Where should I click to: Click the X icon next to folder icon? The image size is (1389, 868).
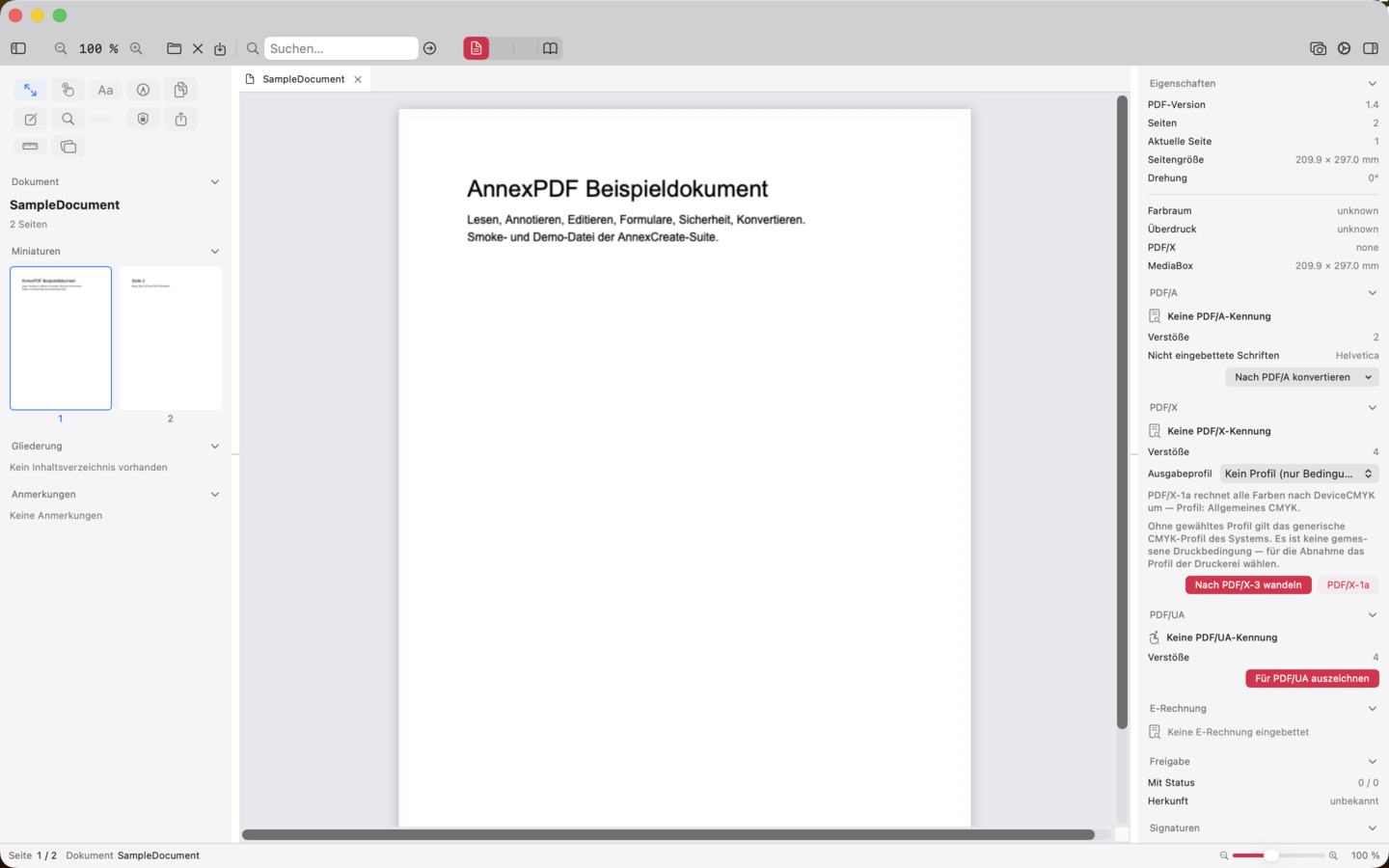(x=198, y=48)
